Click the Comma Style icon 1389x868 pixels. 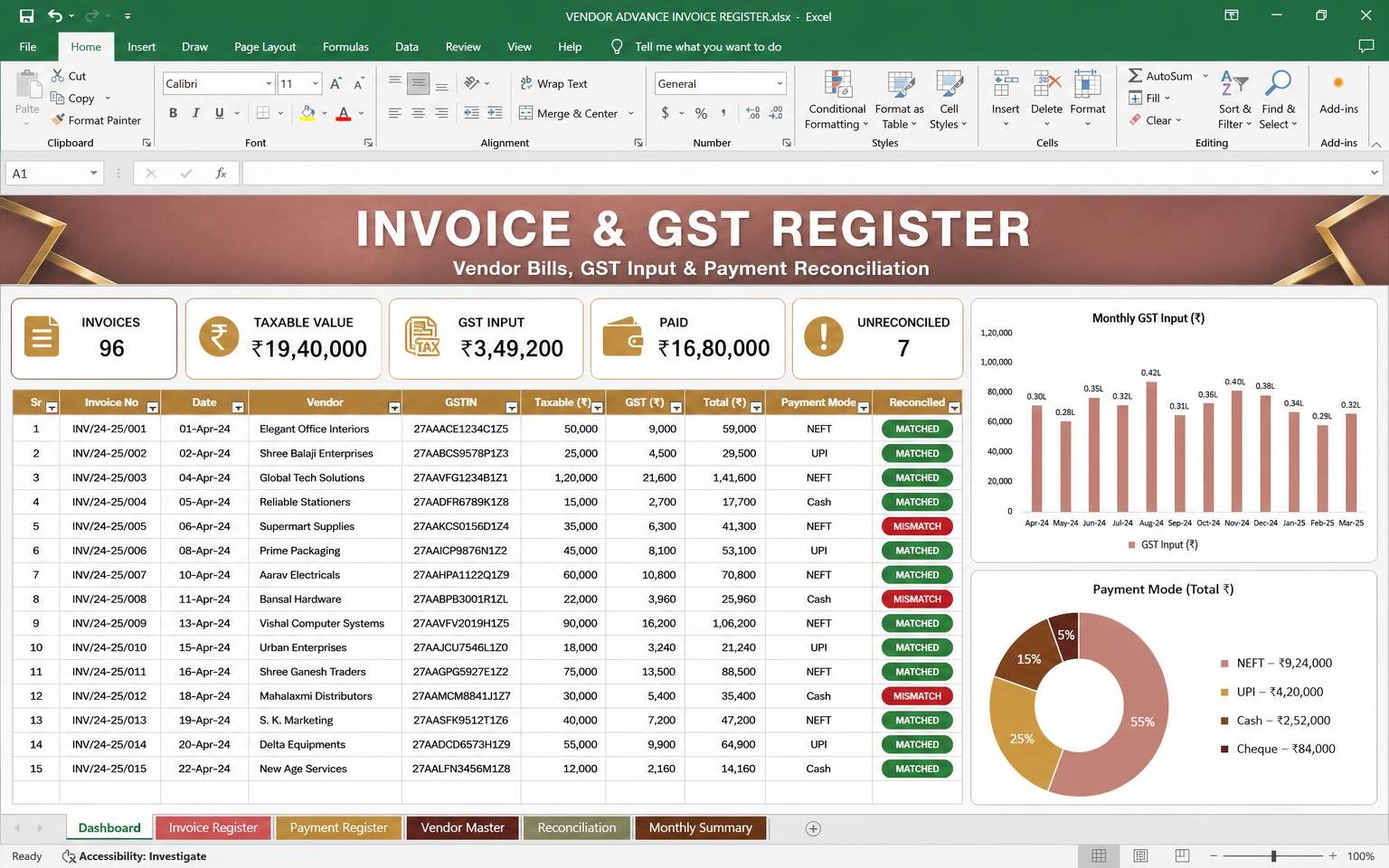pos(723,113)
